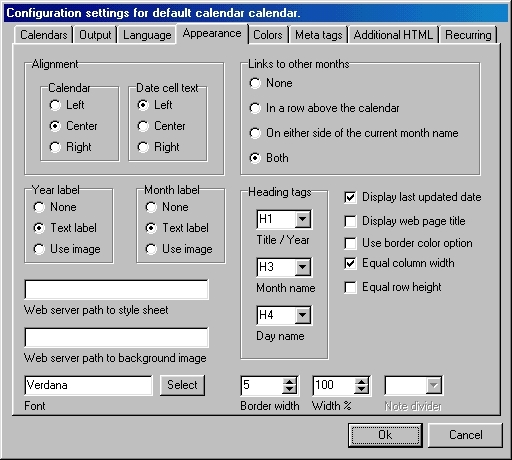This screenshot has height=460, width=512.
Task: Click the style sheet path input field
Action: tap(117, 290)
